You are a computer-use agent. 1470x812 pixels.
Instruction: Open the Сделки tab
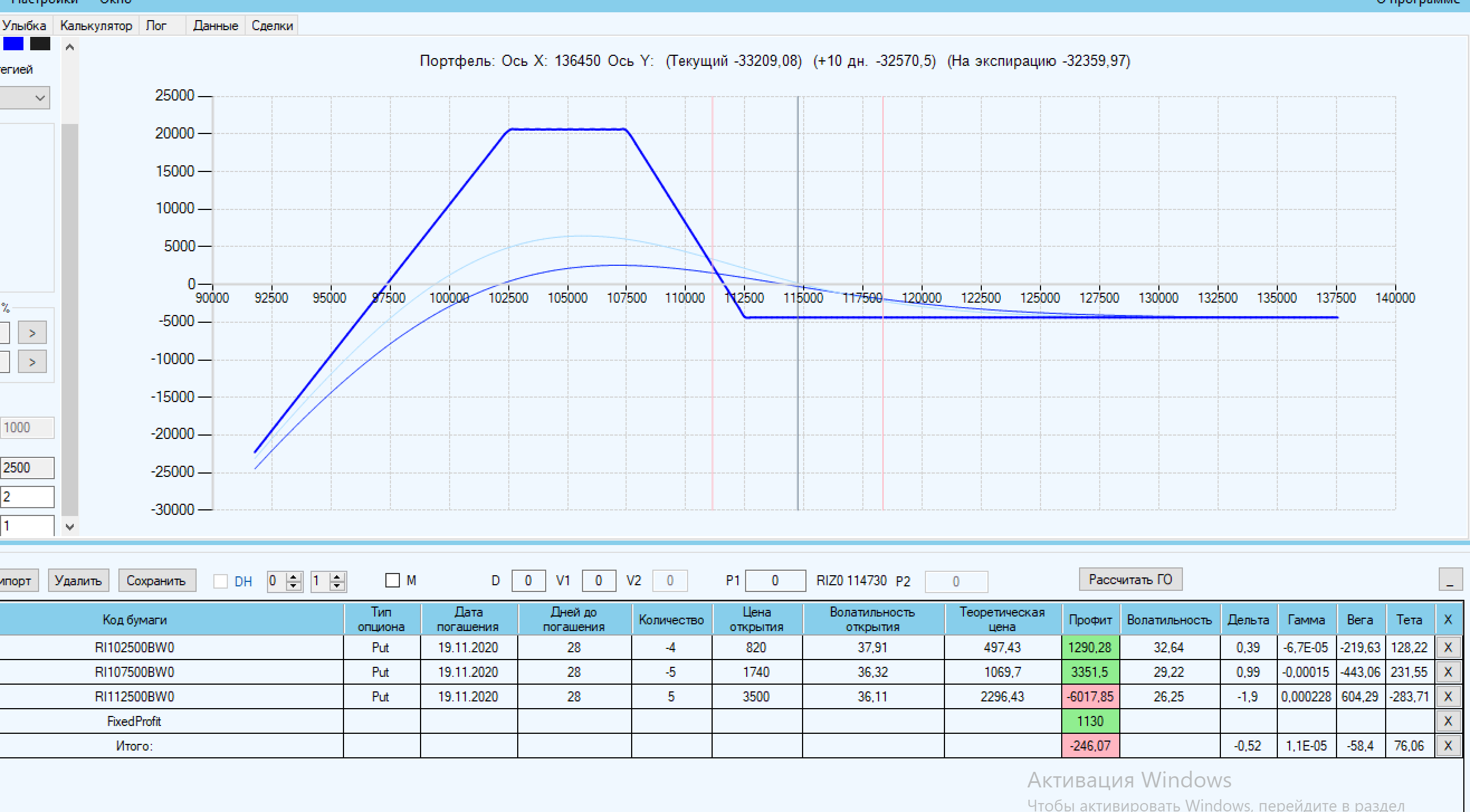pos(271,26)
